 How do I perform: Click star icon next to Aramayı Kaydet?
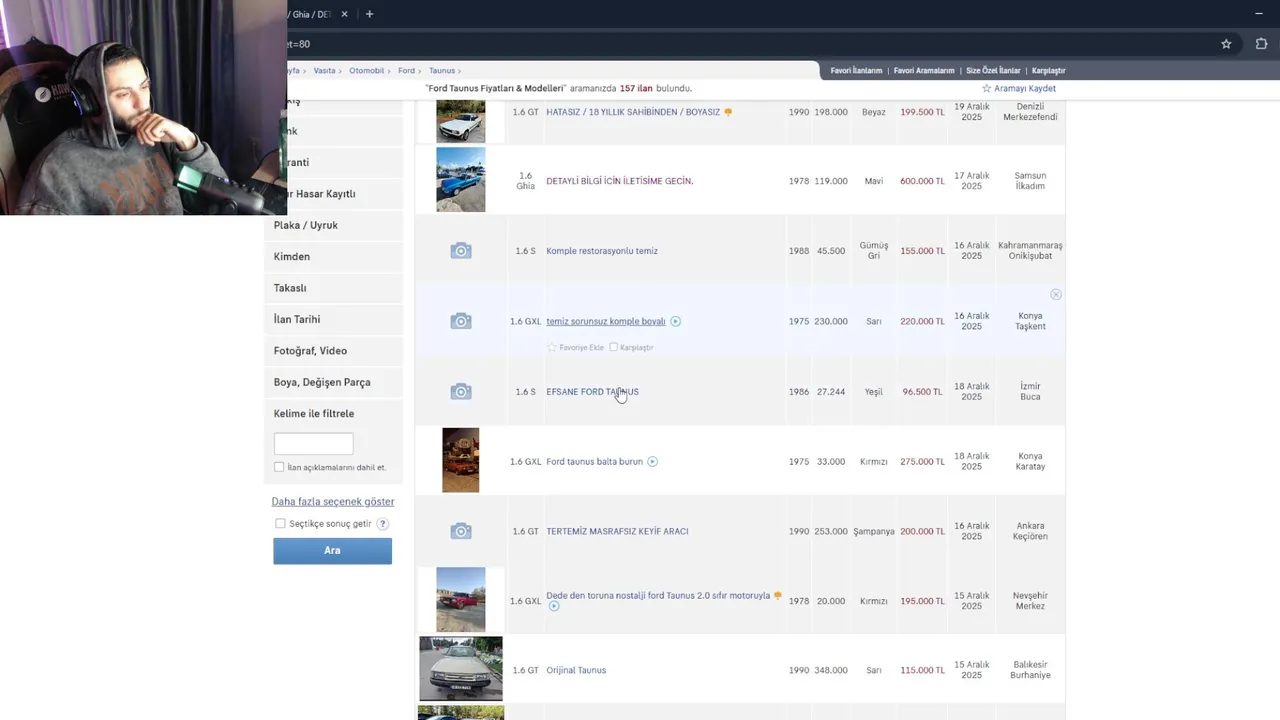986,88
